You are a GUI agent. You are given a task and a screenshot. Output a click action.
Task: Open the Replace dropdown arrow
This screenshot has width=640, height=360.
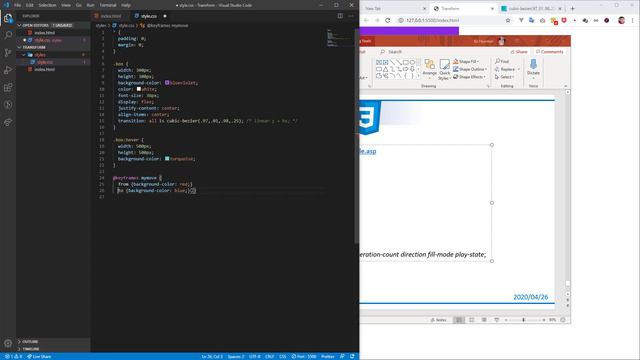[x=519, y=69]
